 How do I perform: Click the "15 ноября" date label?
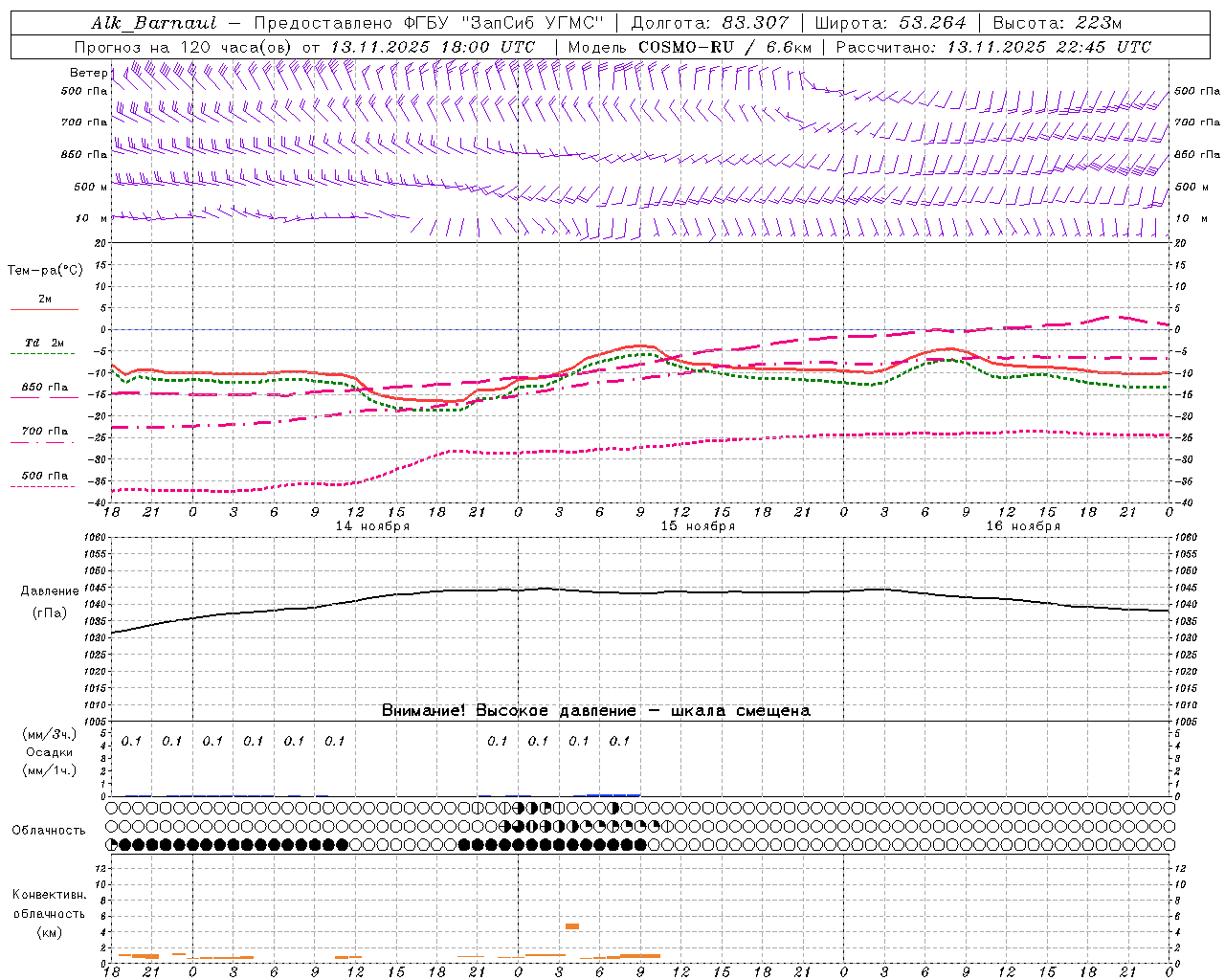[x=698, y=526]
